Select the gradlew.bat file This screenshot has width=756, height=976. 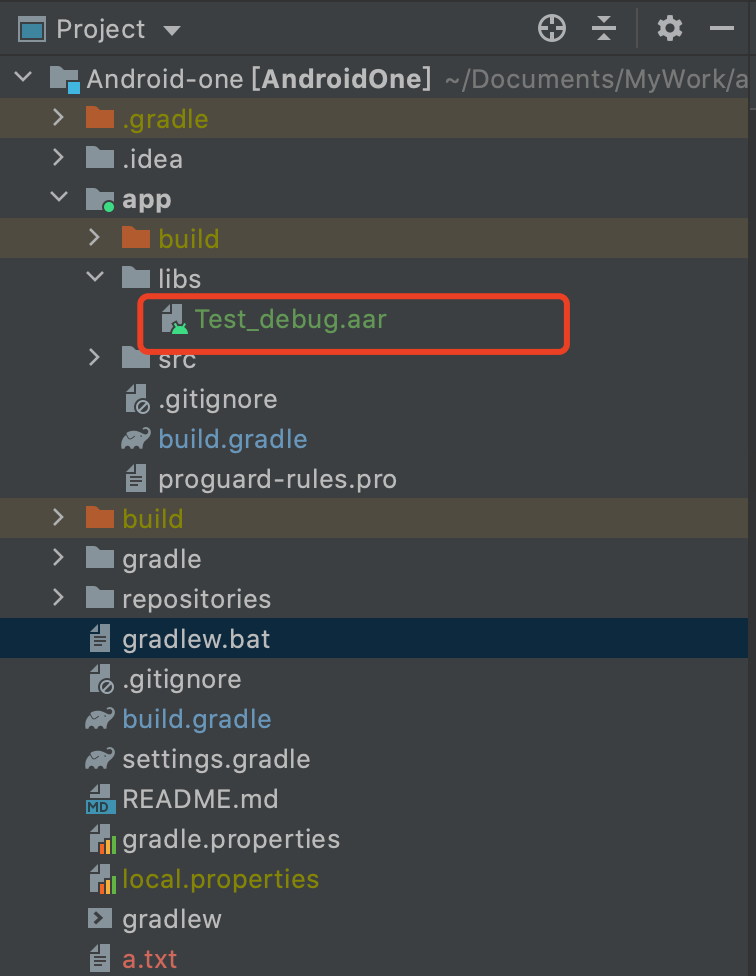point(195,639)
